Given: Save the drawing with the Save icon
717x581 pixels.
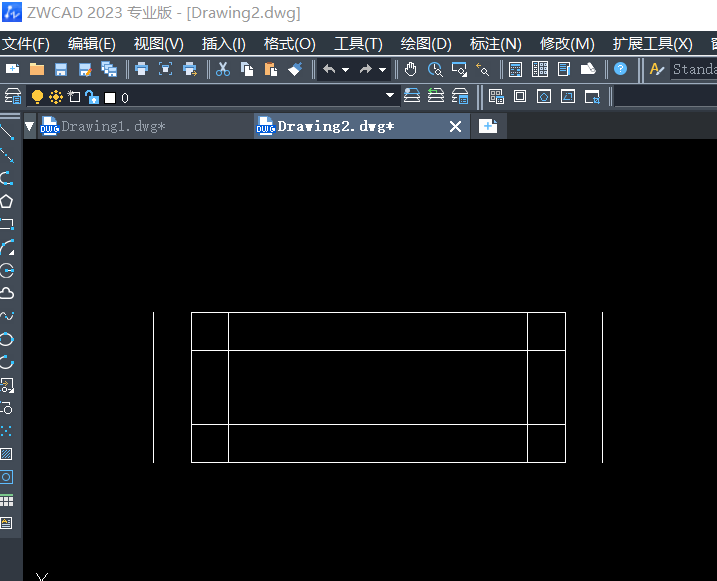Looking at the screenshot, I should click(x=61, y=69).
